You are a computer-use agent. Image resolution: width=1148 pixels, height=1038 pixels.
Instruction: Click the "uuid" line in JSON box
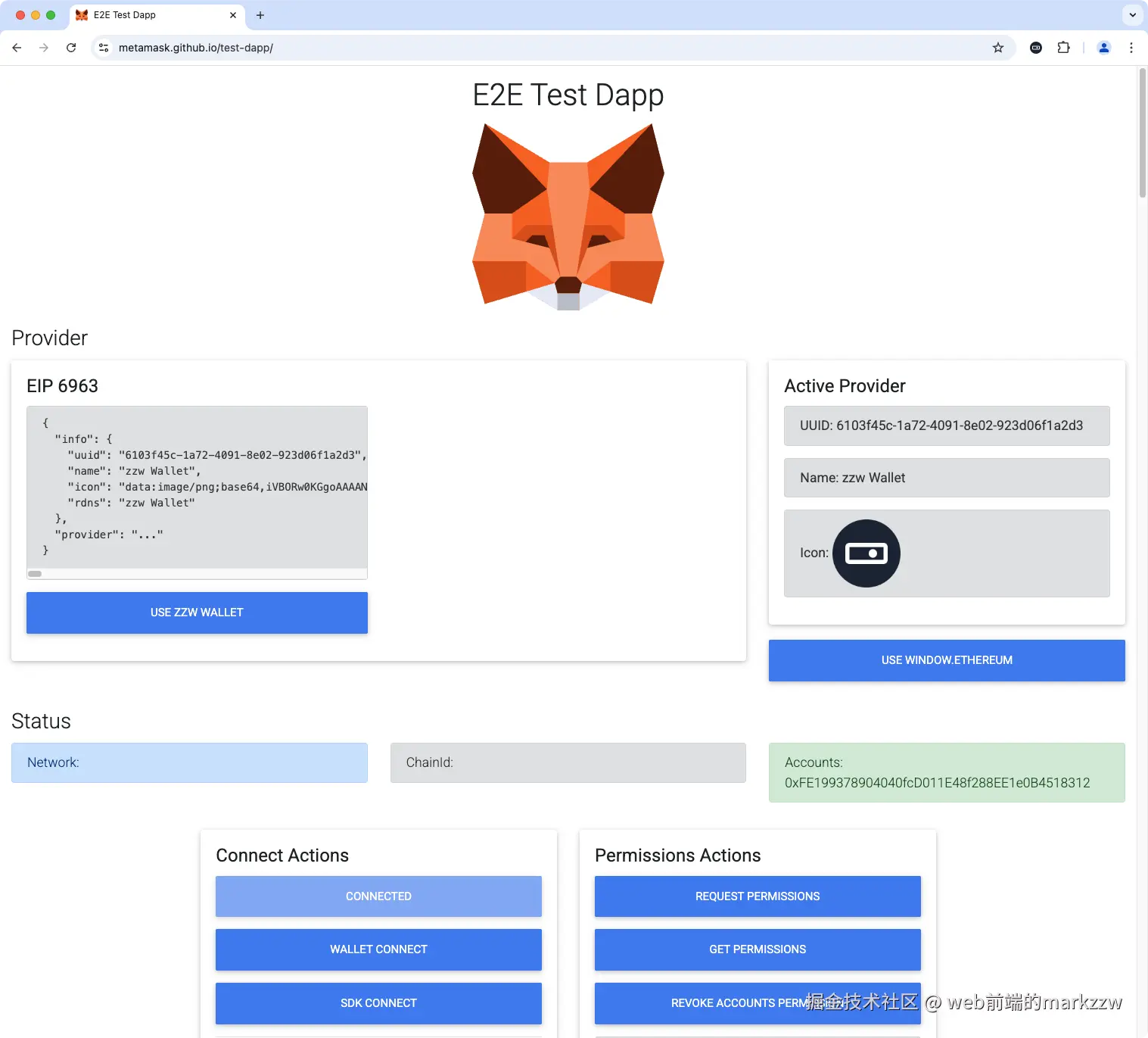pos(216,455)
